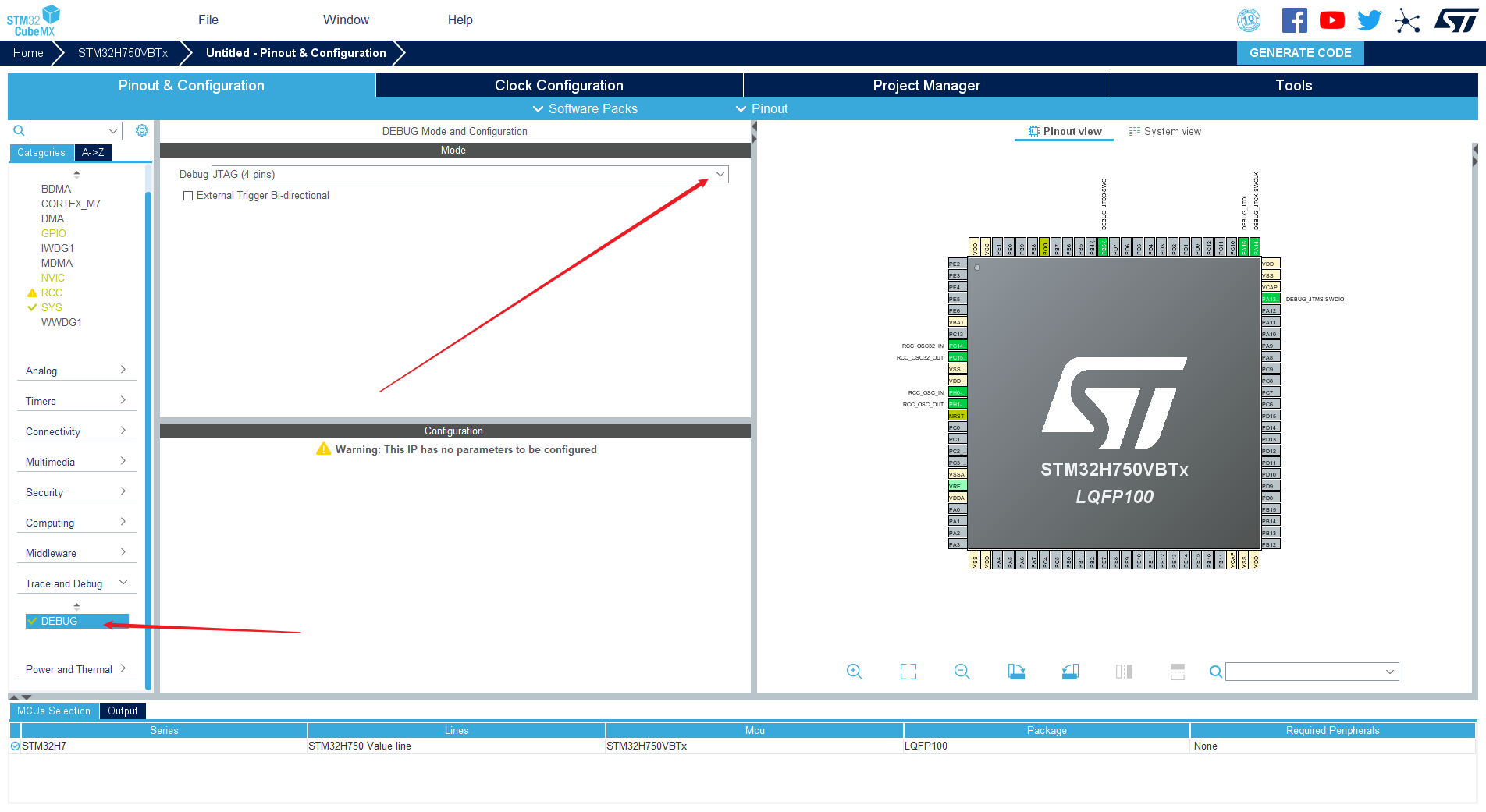
Task: Select CORTEX_M7 in the peripheral list
Action: click(70, 204)
